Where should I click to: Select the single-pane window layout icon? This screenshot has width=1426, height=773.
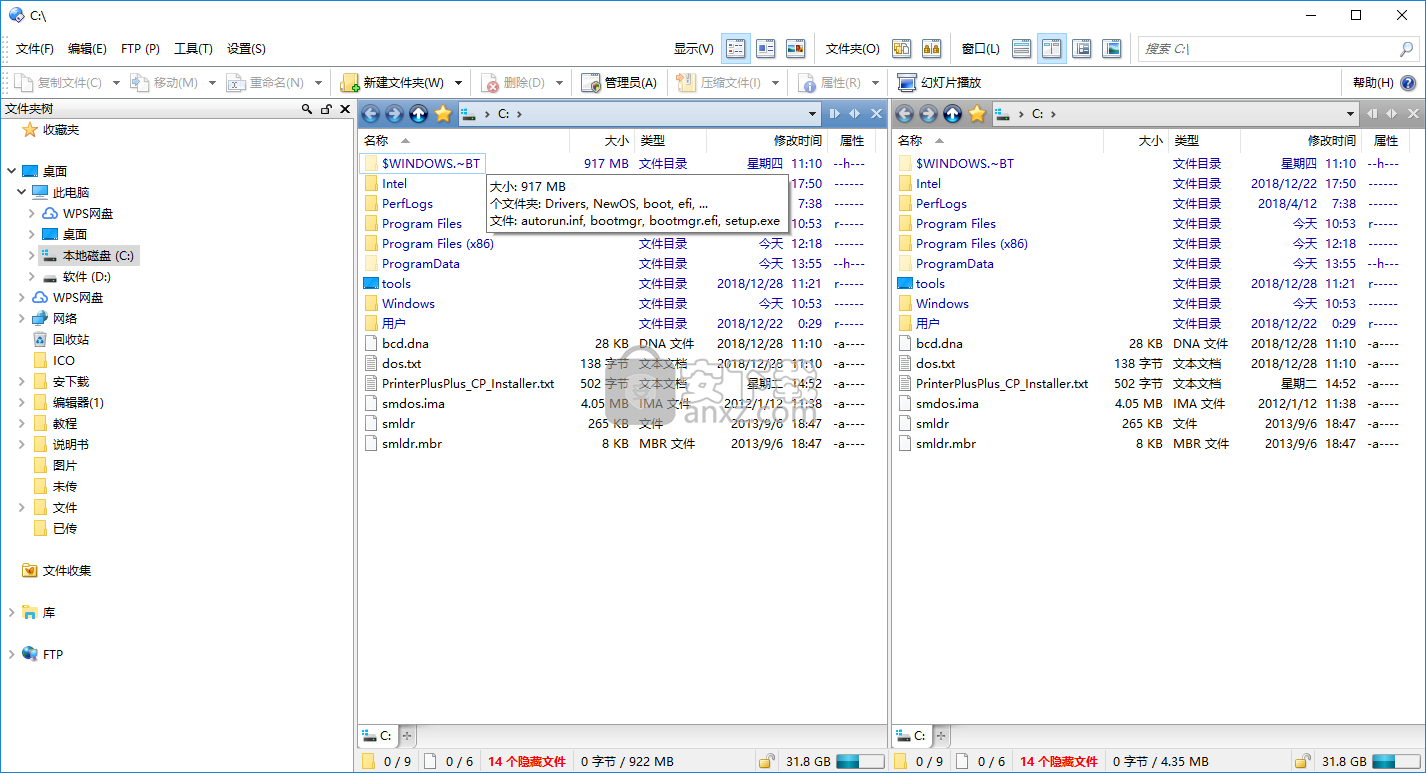[1021, 48]
